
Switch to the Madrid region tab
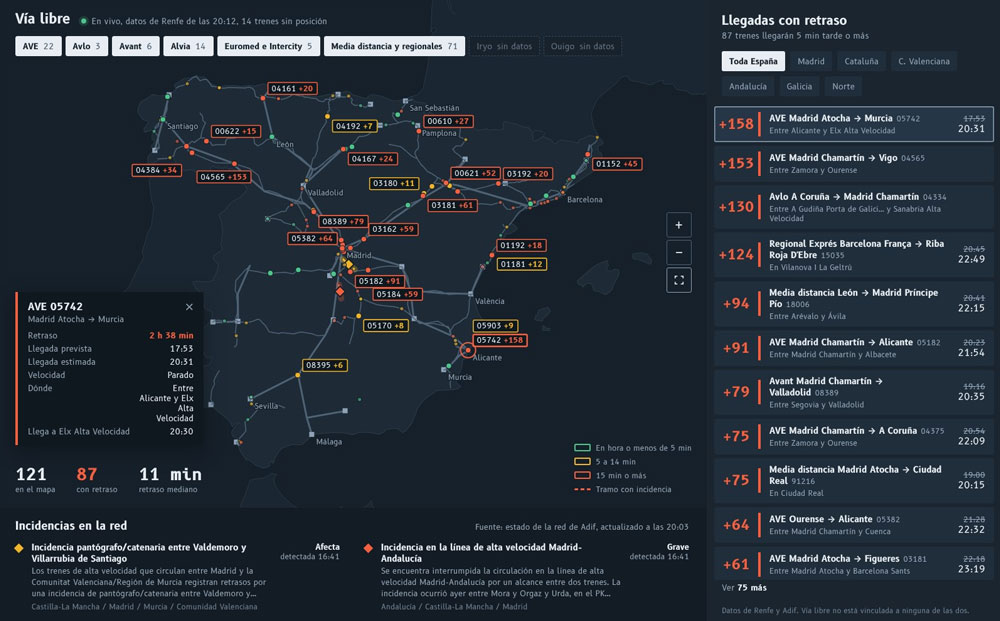pos(811,61)
